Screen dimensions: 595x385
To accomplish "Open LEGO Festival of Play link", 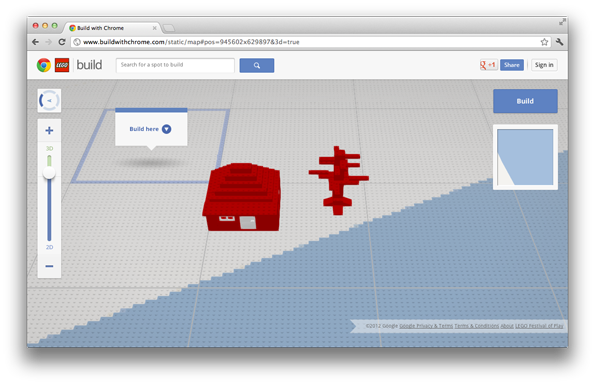I will tap(539, 326).
